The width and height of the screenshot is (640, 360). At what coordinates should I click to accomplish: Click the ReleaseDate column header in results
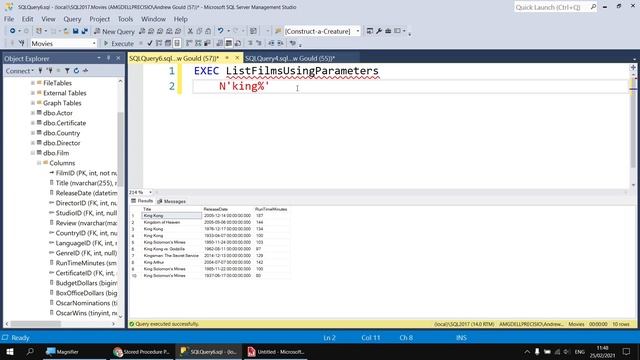pyautogui.click(x=216, y=209)
